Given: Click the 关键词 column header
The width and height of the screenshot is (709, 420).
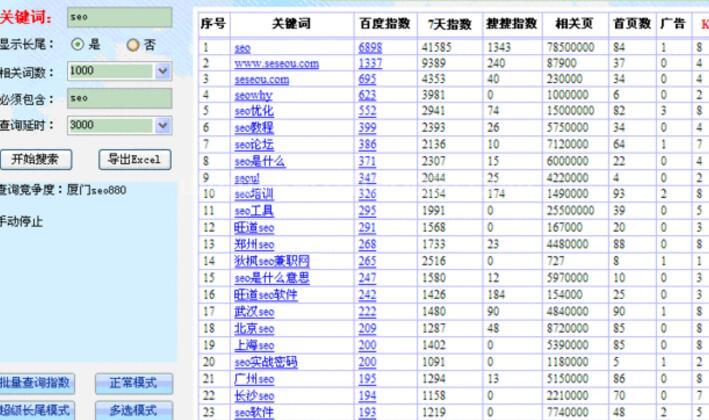Looking at the screenshot, I should click(291, 23).
